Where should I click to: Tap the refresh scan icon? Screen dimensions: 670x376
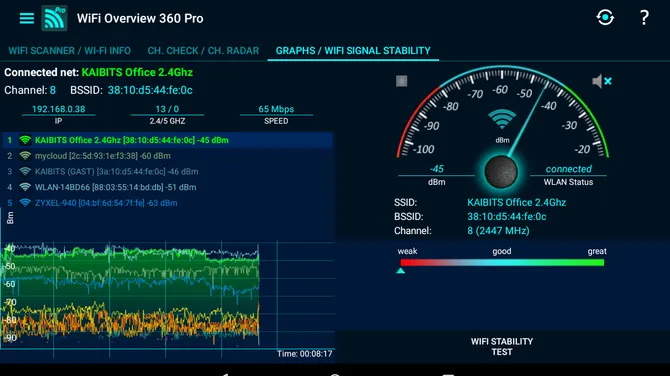[x=605, y=18]
